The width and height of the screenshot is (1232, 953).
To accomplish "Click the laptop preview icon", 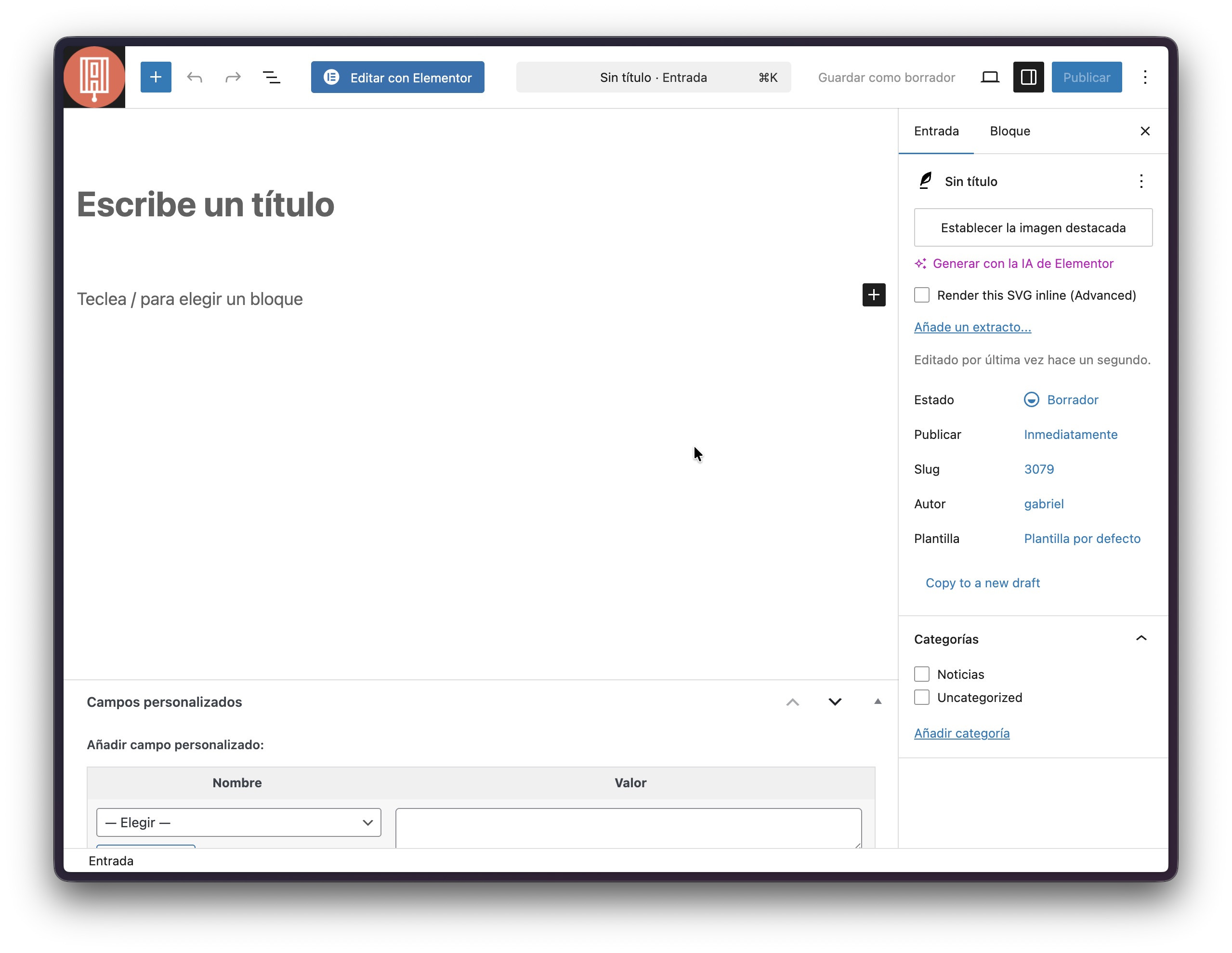I will click(989, 77).
